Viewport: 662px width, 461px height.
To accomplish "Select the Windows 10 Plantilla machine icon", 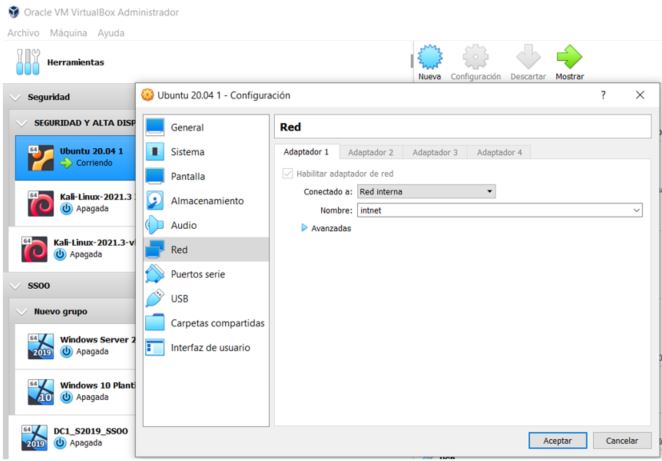I will coord(41,392).
